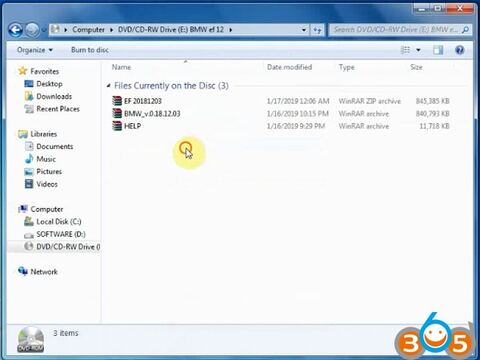Click Computer in the address breadcrumb
Image resolution: width=480 pixels, height=360 pixels.
[88, 30]
